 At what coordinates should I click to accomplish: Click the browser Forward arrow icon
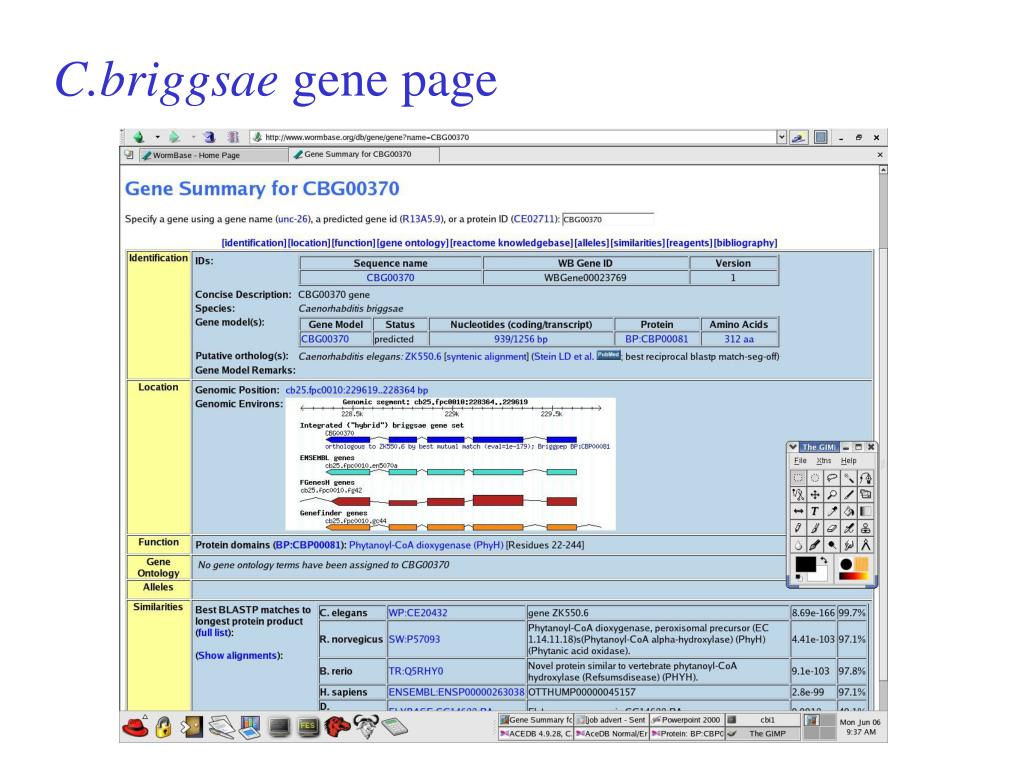[174, 137]
